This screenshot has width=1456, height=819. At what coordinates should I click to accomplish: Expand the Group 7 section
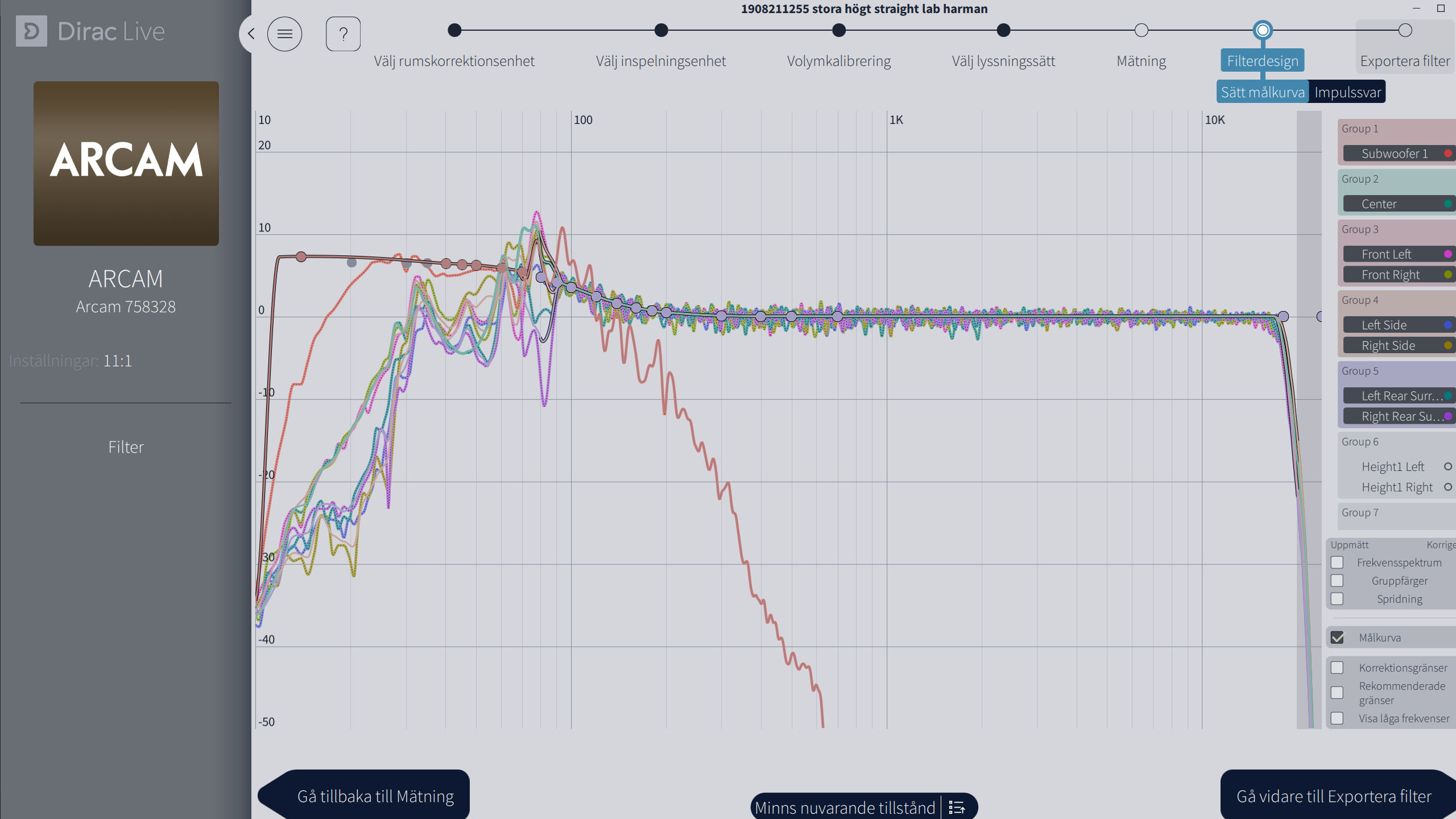click(x=1397, y=513)
